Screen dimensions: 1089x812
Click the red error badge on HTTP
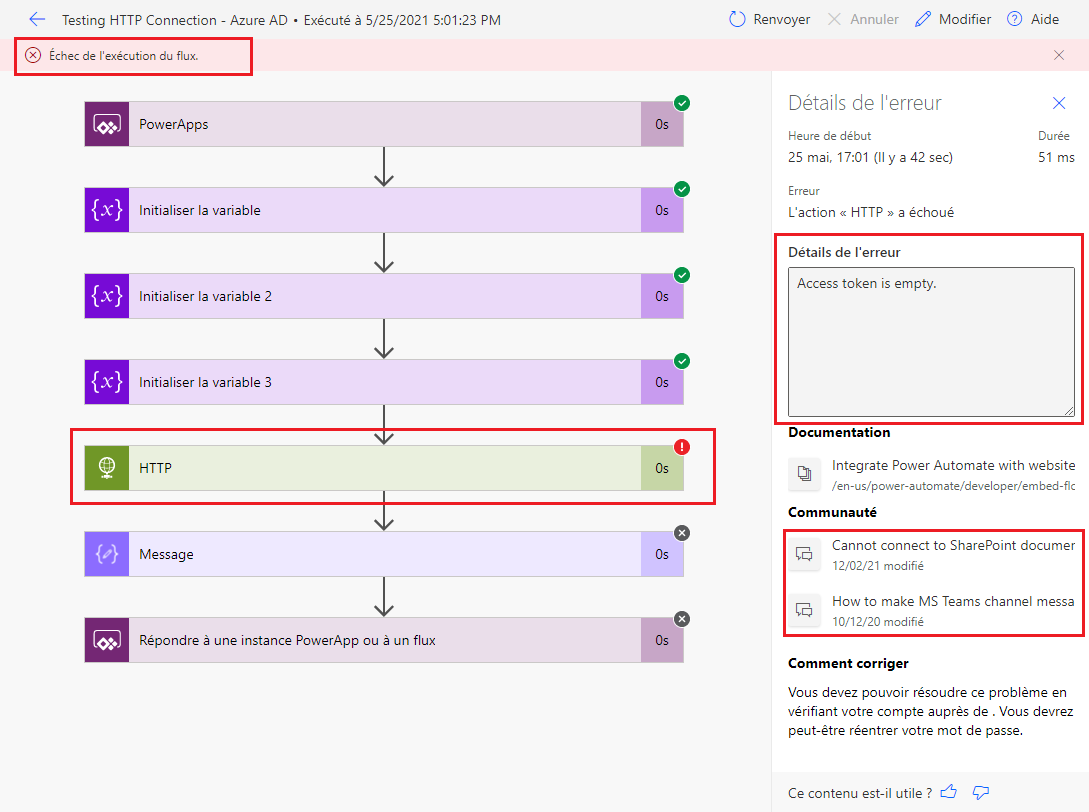[682, 447]
